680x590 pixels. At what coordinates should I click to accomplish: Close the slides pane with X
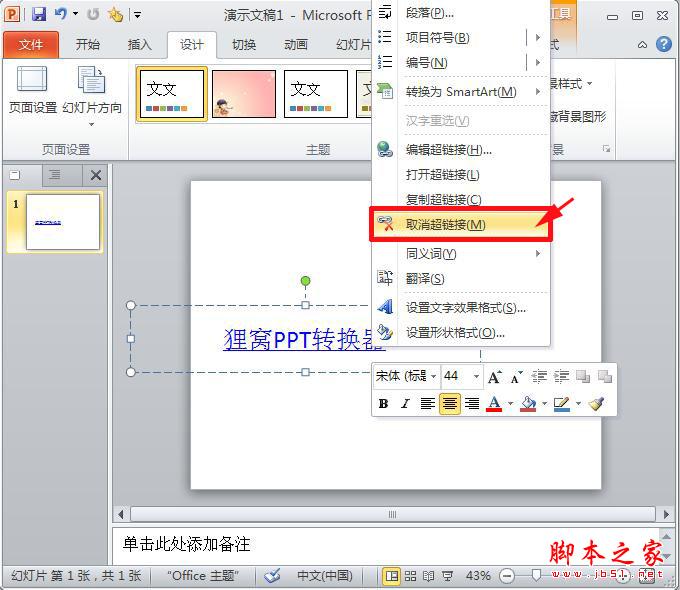point(96,175)
